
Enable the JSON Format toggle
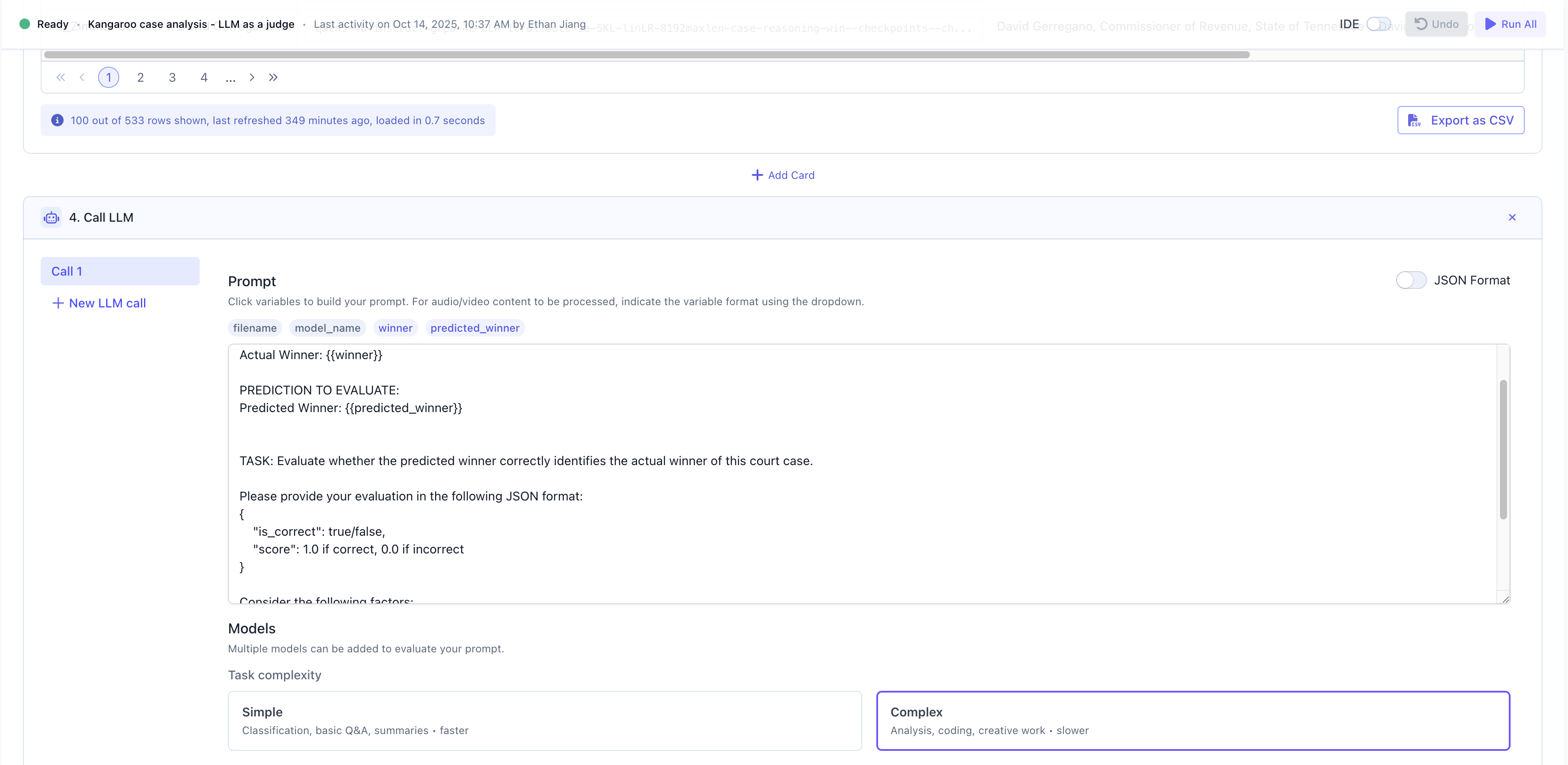pyautogui.click(x=1411, y=280)
